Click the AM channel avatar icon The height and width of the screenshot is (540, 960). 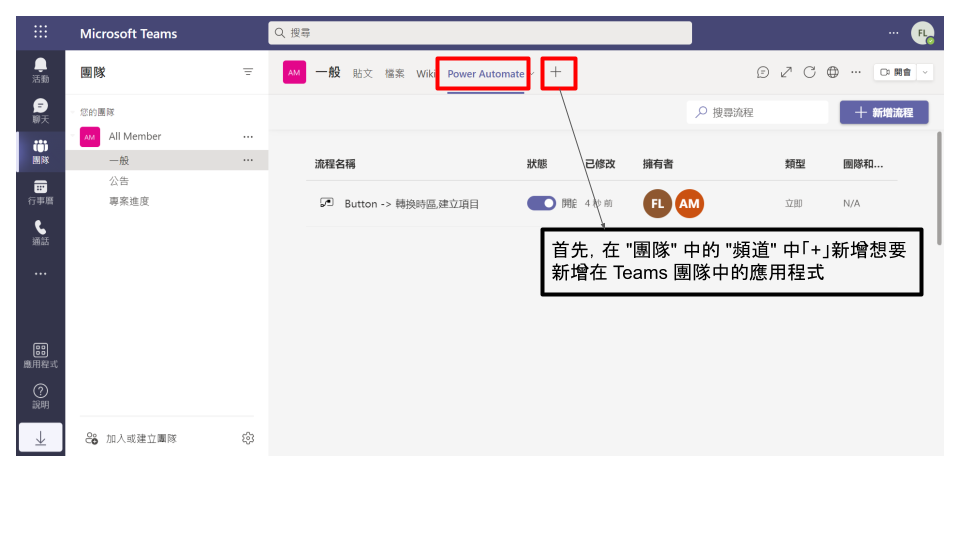(x=294, y=72)
